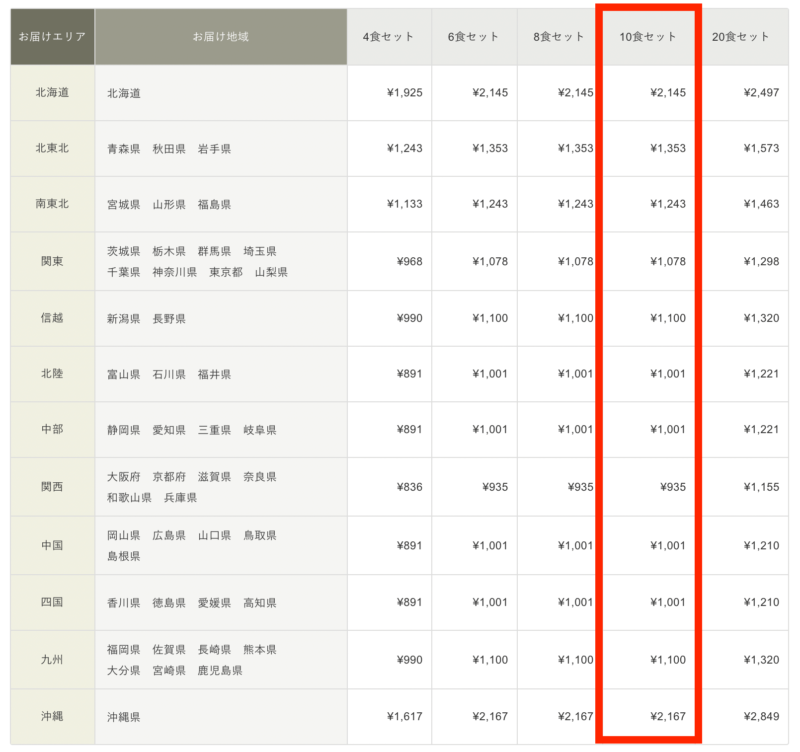Screen dimensions: 800x752
Task: Click ¥1,298 in the 関東 row
Action: click(x=761, y=261)
